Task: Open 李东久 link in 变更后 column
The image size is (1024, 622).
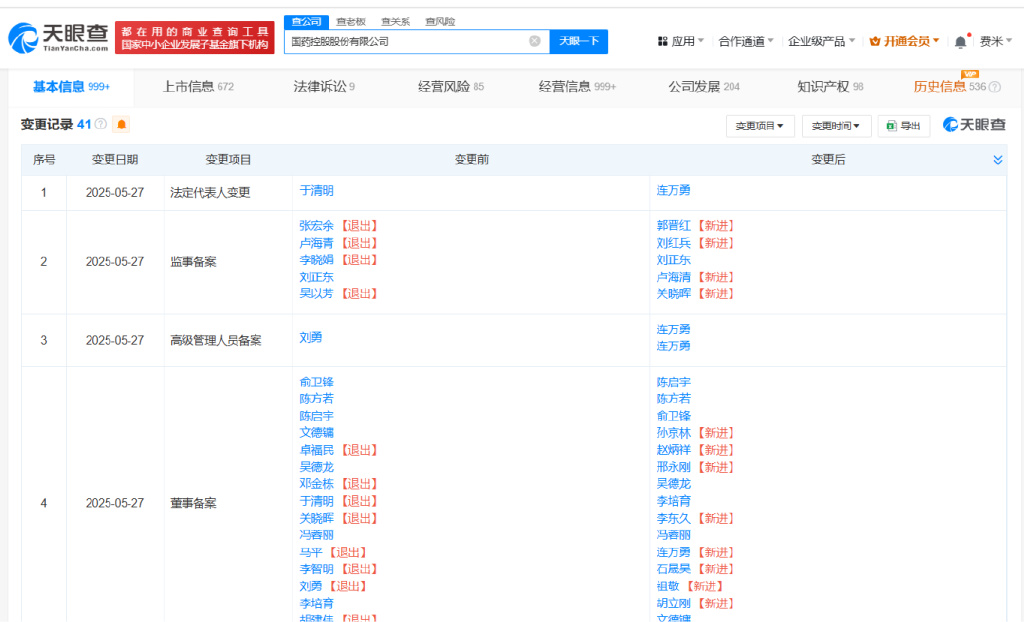Action: click(x=673, y=518)
